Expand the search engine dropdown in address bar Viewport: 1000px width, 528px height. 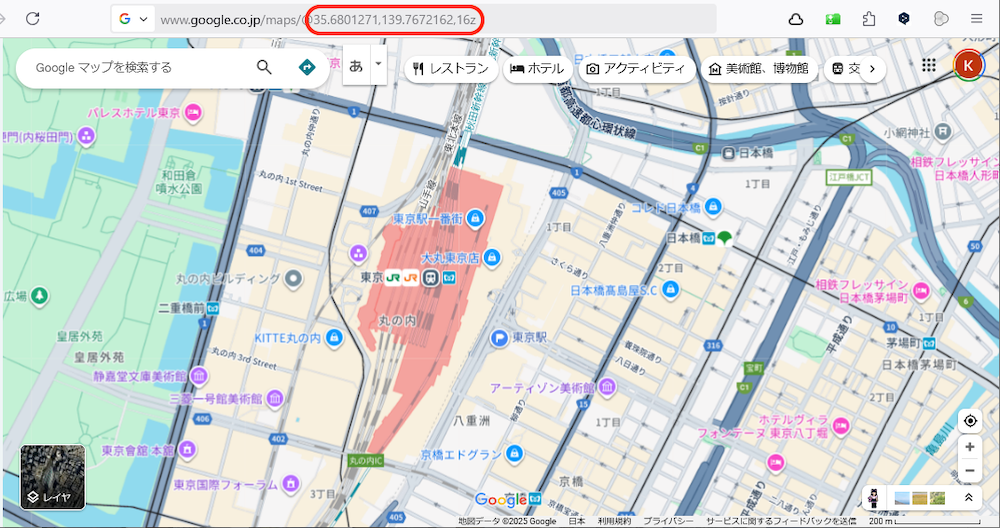pos(134,19)
